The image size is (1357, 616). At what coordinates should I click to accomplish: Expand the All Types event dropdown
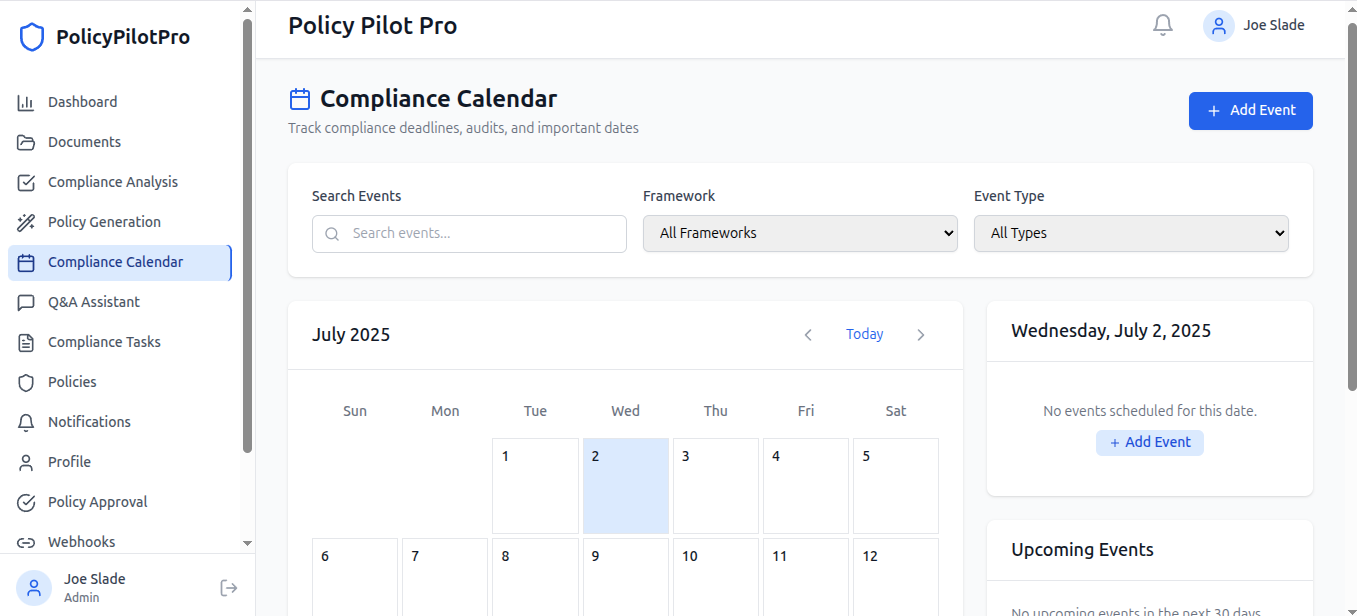click(1131, 233)
